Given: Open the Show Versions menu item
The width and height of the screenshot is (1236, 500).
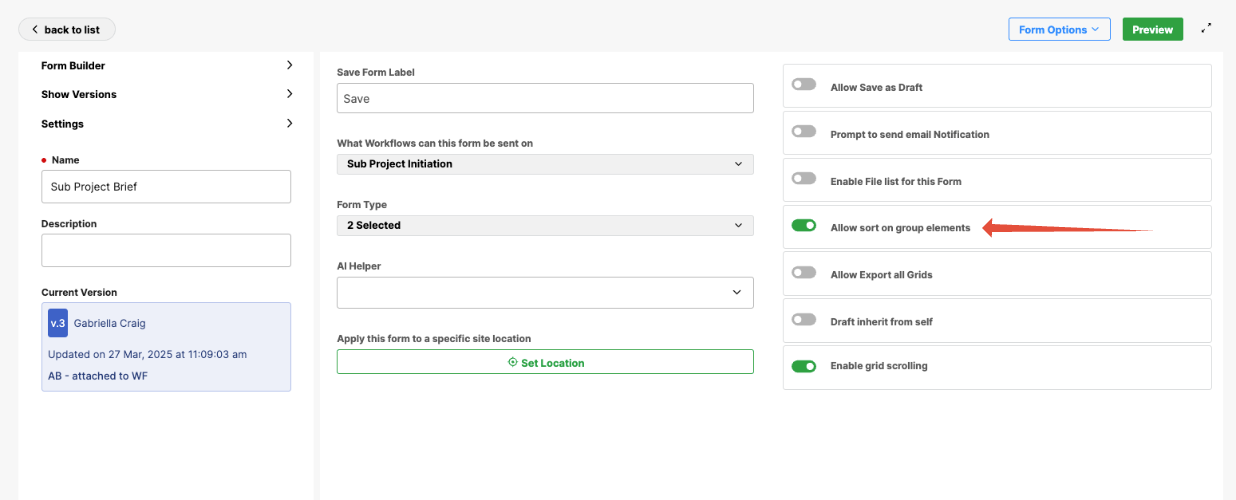Looking at the screenshot, I should pos(166,95).
